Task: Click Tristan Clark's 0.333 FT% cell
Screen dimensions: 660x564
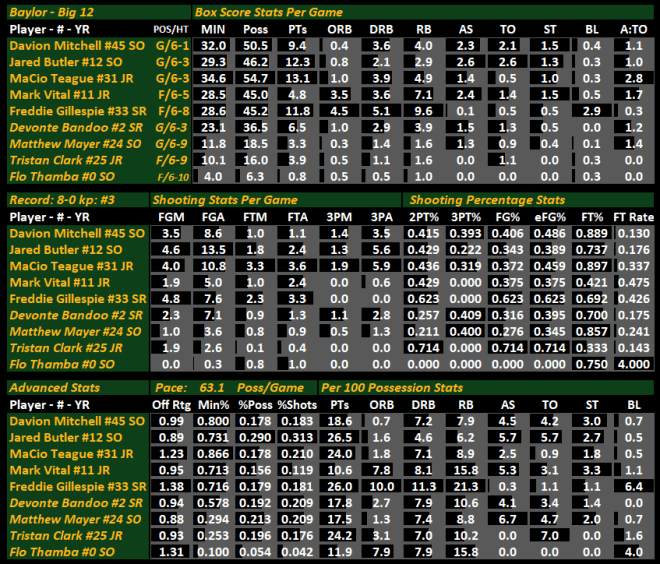Action: 592,348
